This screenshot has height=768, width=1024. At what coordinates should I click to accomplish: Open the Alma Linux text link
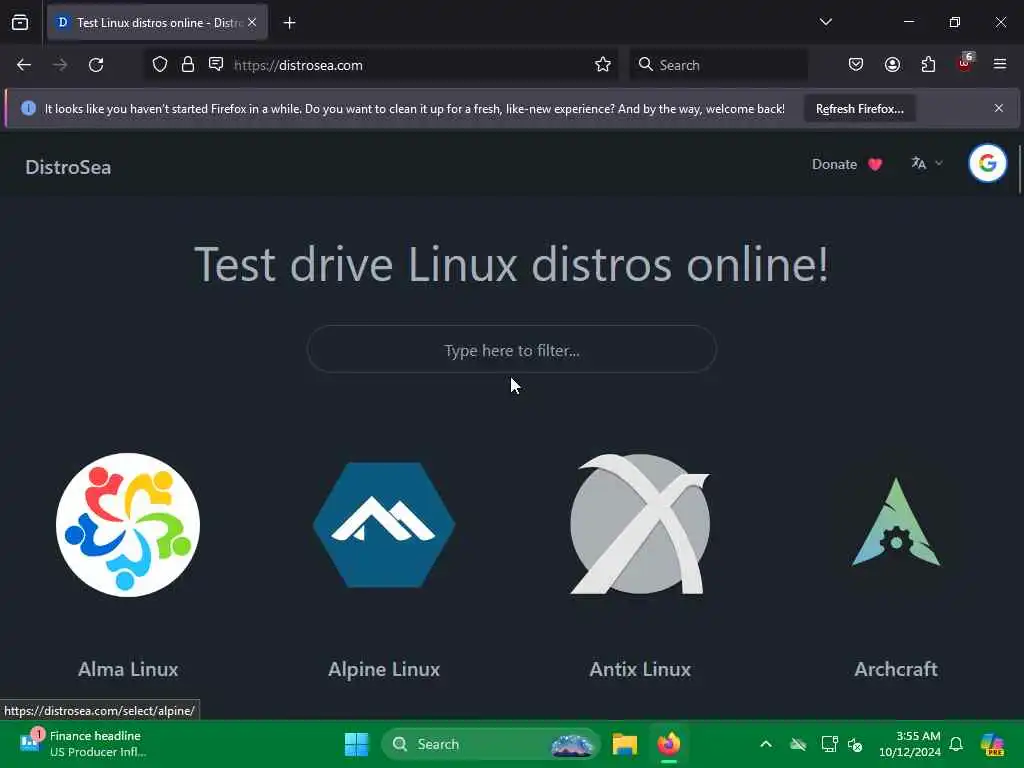coord(128,669)
